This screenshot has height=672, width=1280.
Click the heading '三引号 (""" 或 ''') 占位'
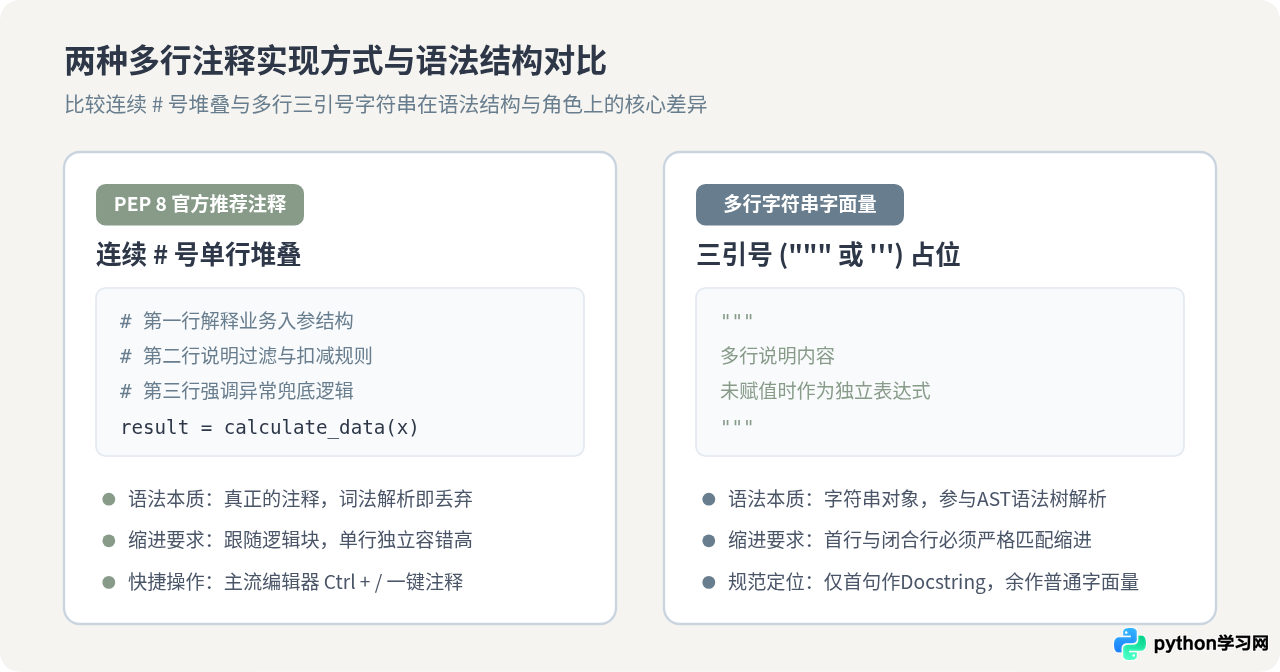click(828, 255)
